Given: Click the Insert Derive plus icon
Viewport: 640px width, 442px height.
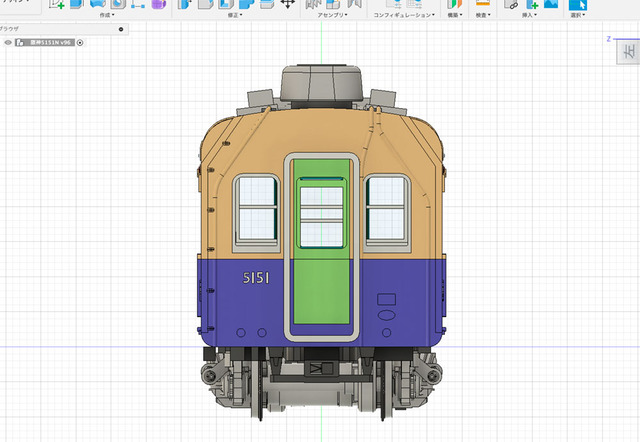Looking at the screenshot, I should click(531, 4).
